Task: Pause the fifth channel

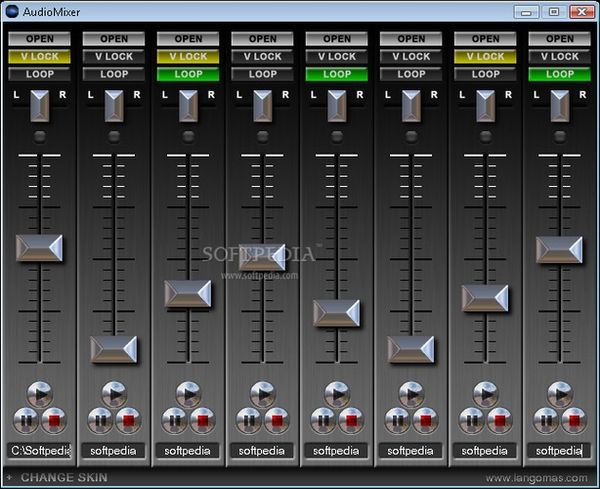Action: (323, 421)
